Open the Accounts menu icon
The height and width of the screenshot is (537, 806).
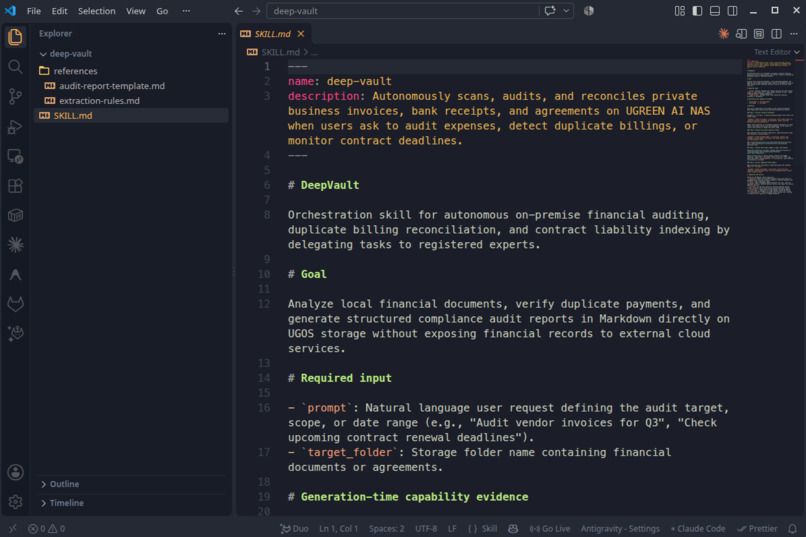[x=15, y=472]
